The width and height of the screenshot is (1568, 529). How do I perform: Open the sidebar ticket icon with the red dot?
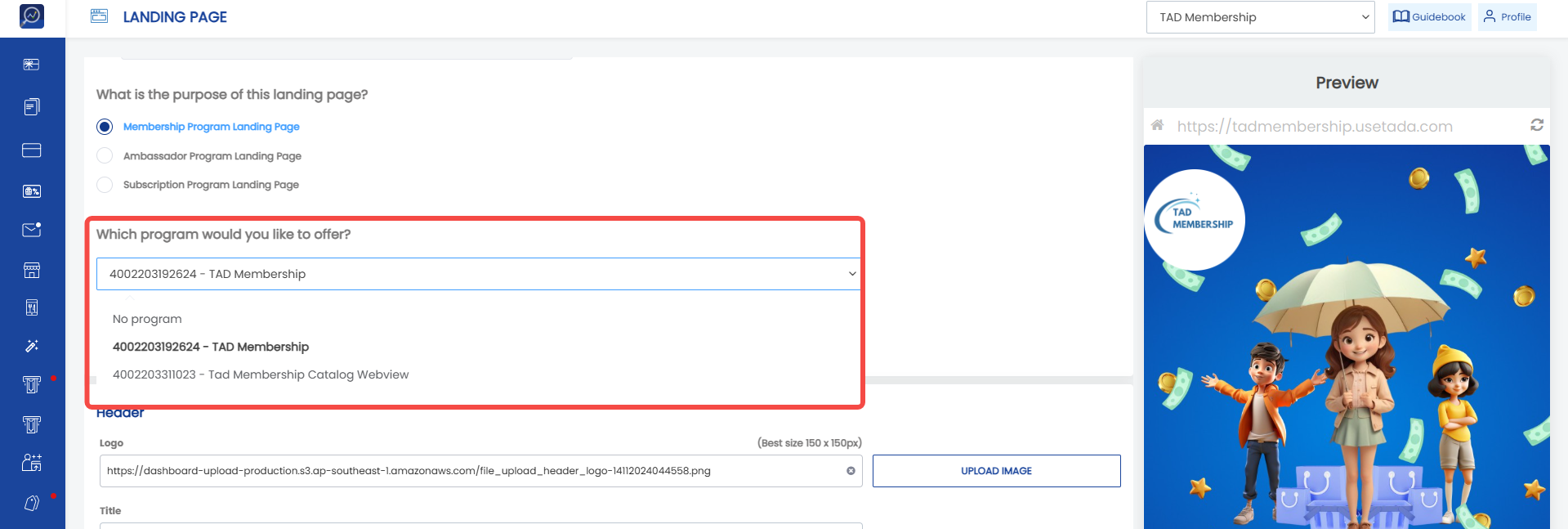pos(32,384)
